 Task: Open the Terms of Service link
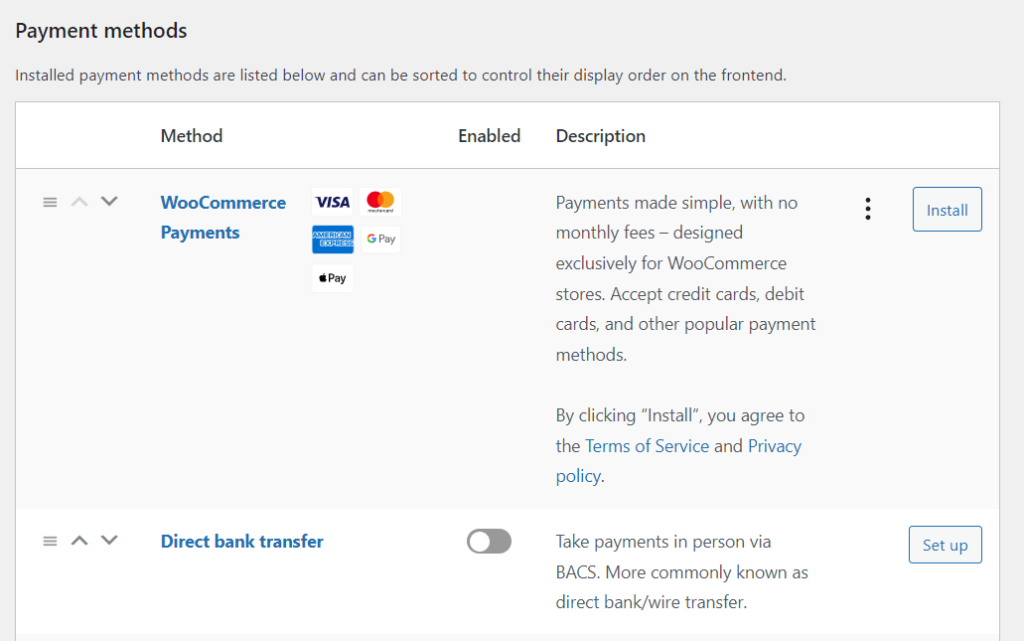click(x=647, y=446)
